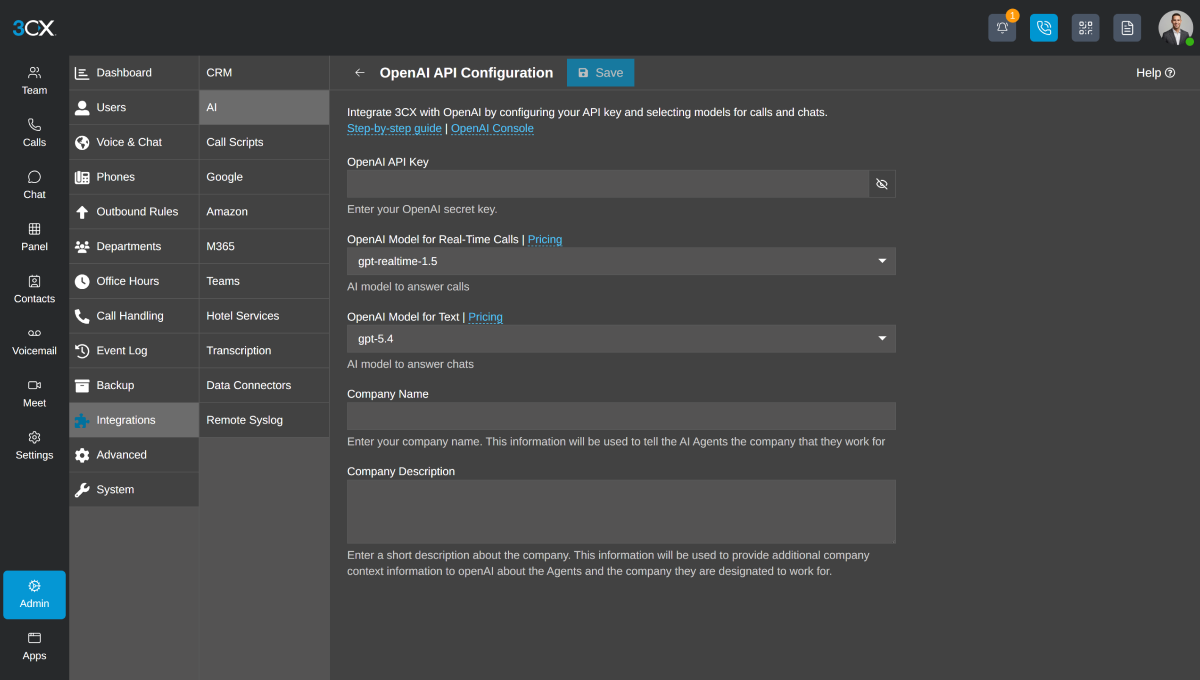Open Help link
1200x680 pixels.
1155,73
